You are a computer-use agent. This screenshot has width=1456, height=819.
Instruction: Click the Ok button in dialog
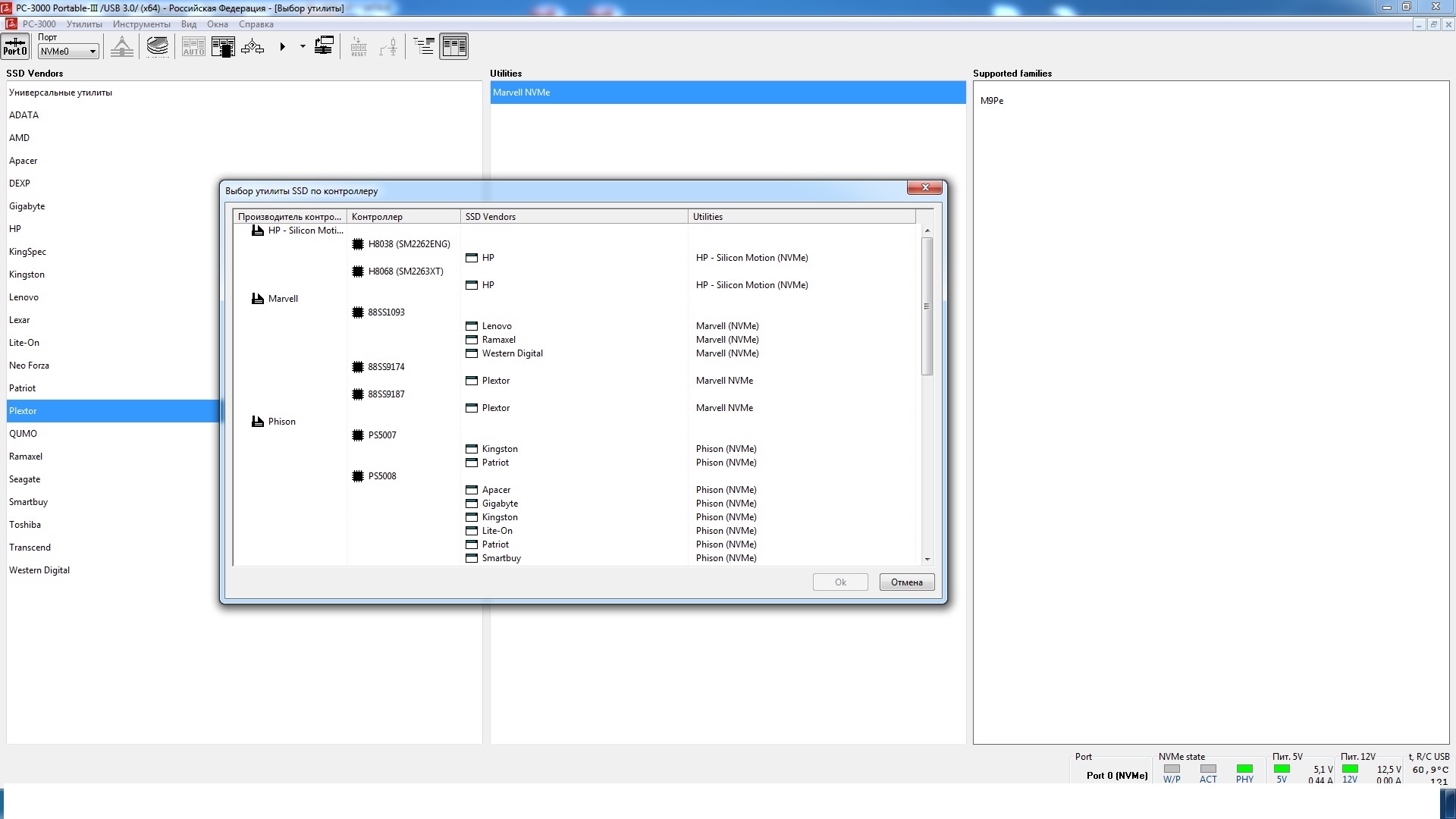(x=840, y=582)
